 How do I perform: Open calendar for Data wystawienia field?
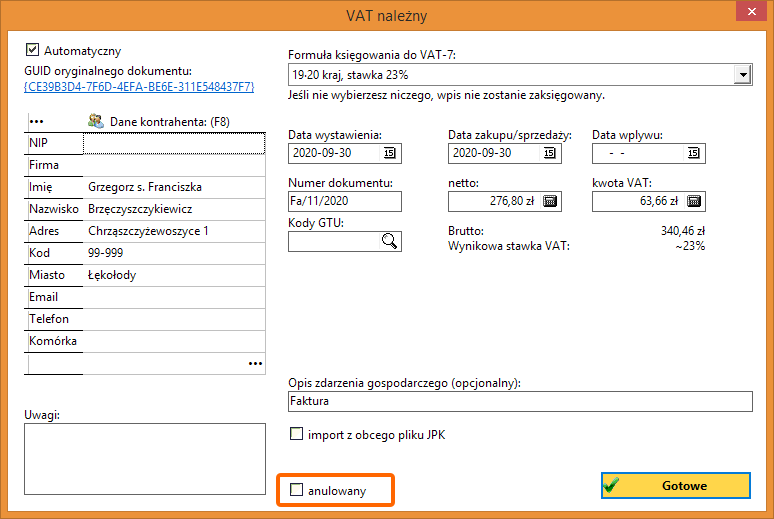point(389,153)
